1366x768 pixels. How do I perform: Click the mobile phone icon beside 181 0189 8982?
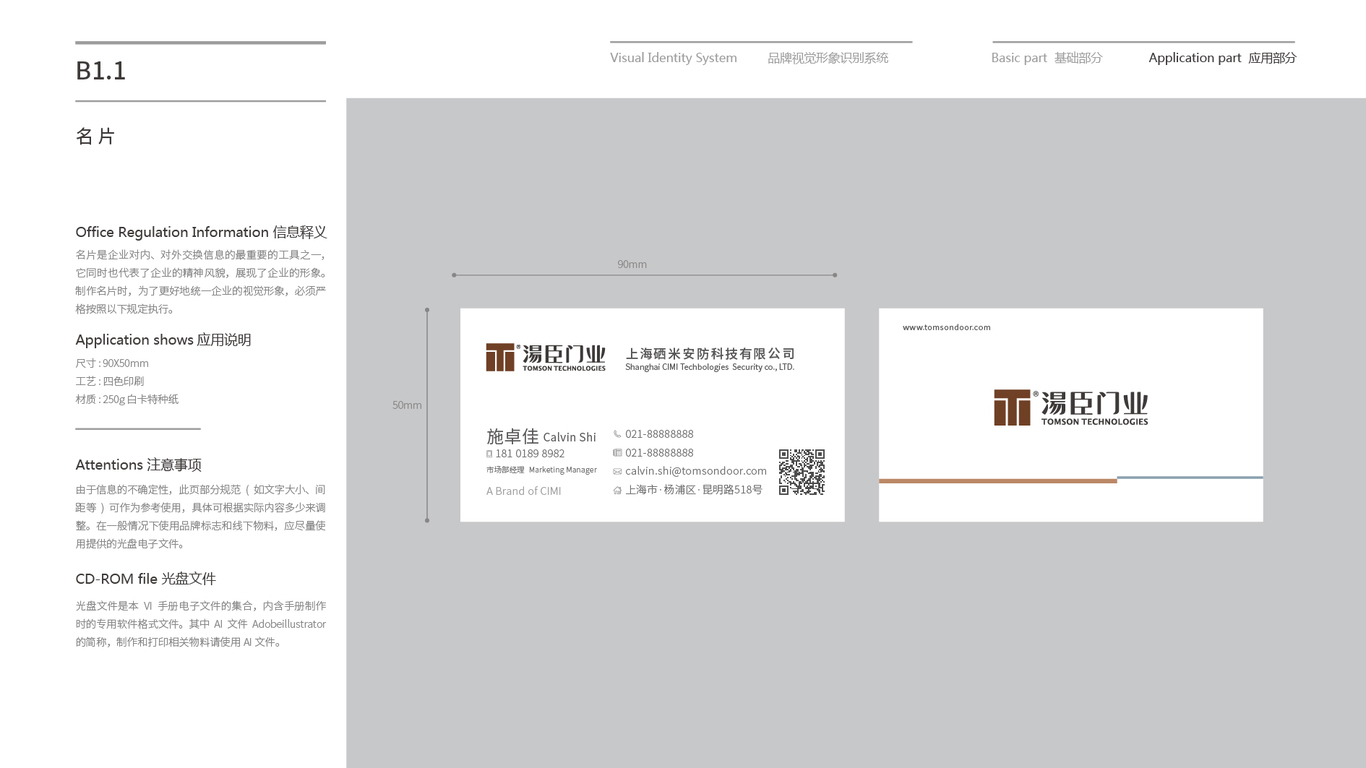[x=489, y=454]
